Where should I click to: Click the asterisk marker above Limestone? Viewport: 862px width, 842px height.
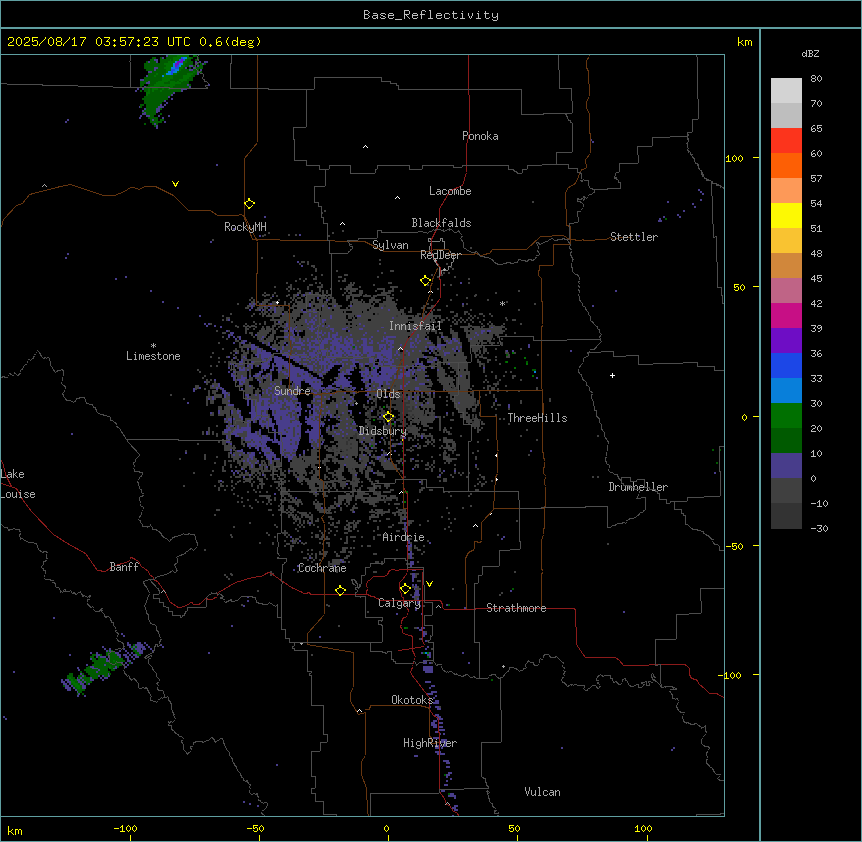(153, 346)
